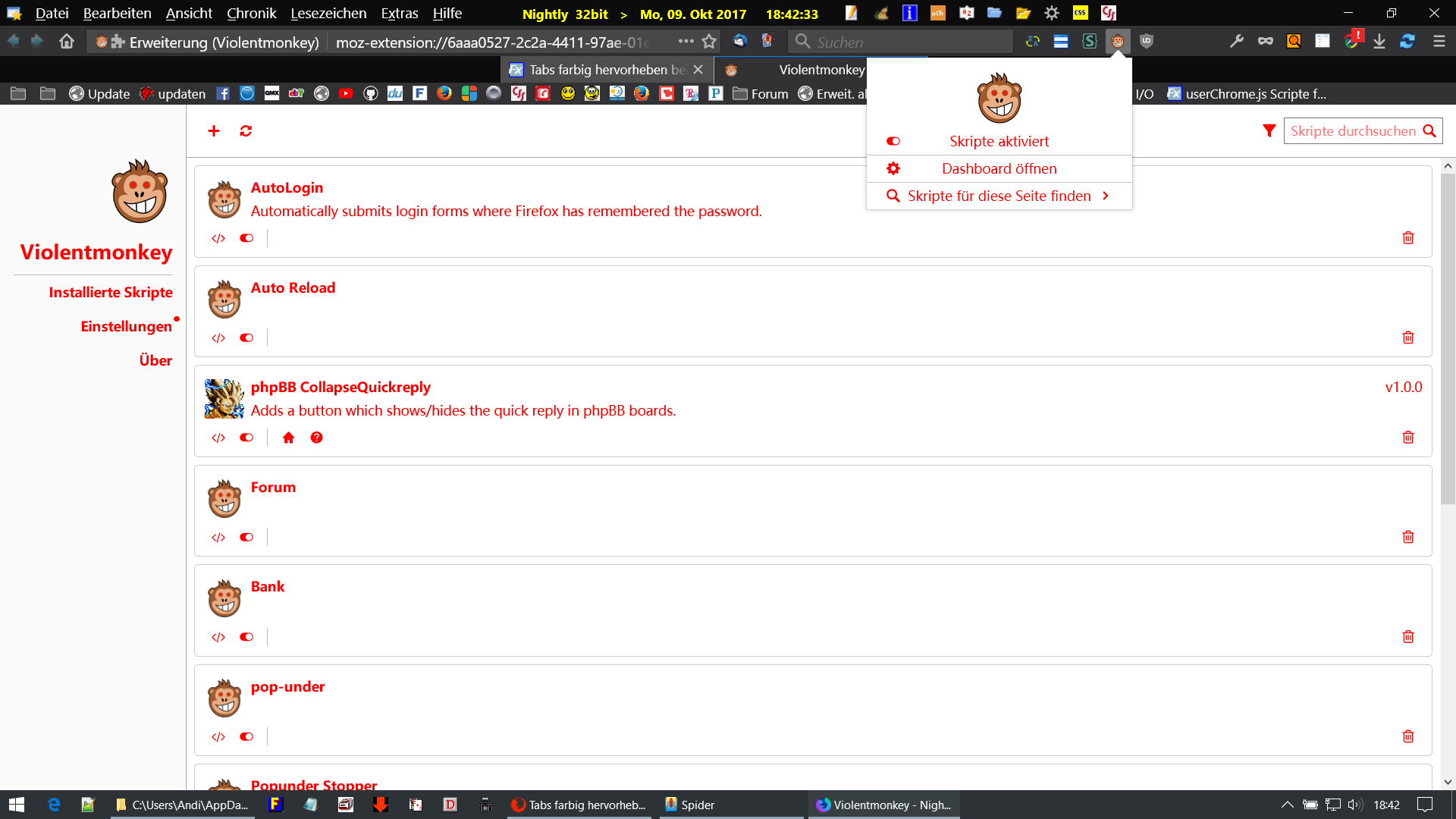
Task: Toggle the pop-under script on/off
Action: pyautogui.click(x=246, y=737)
